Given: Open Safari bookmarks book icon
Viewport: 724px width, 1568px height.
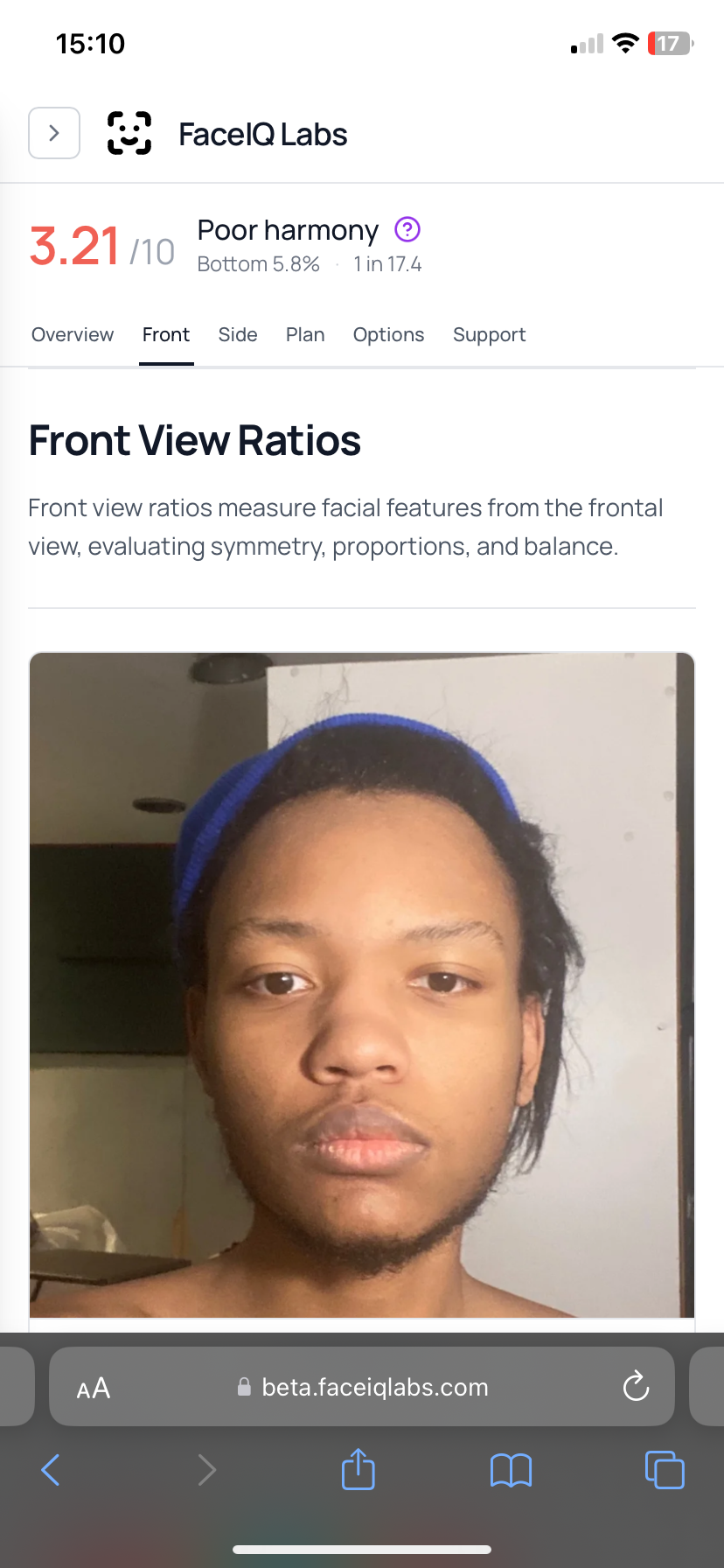Looking at the screenshot, I should (512, 1470).
